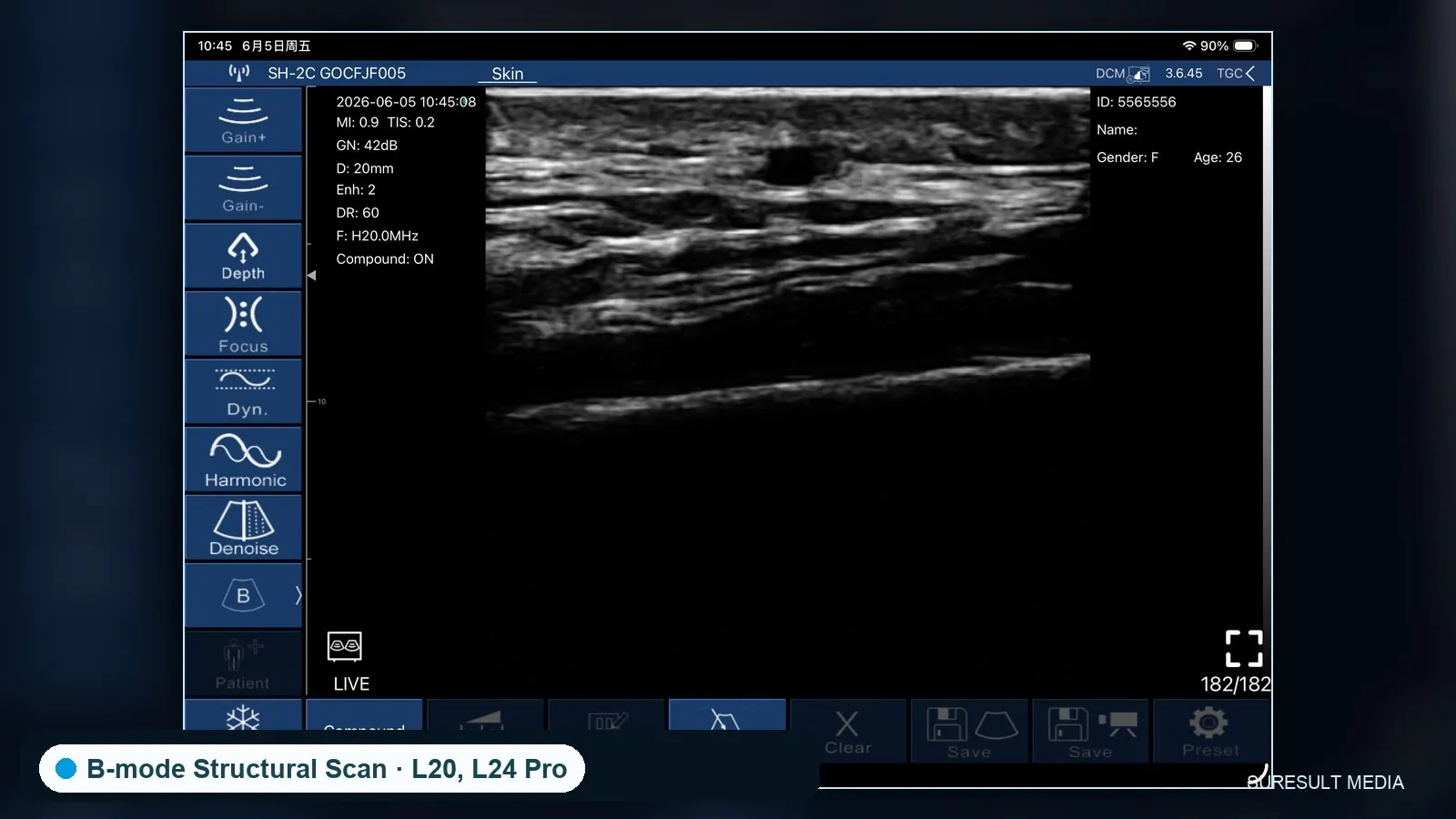Freeze the image with the snowflake button
1456x819 pixels.
point(243,716)
